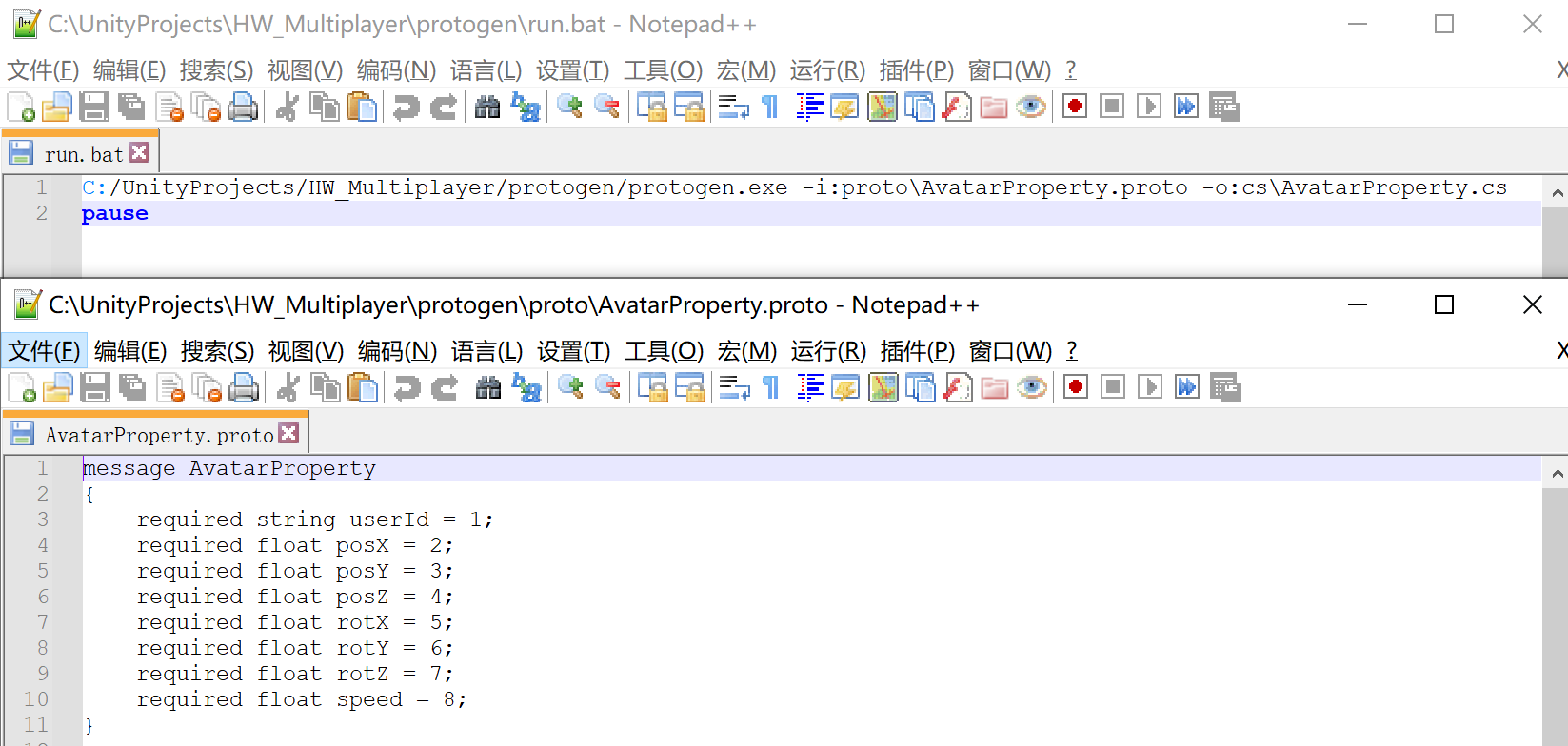Run macro multiple times in AvatarProperty.proto window

(x=1187, y=387)
